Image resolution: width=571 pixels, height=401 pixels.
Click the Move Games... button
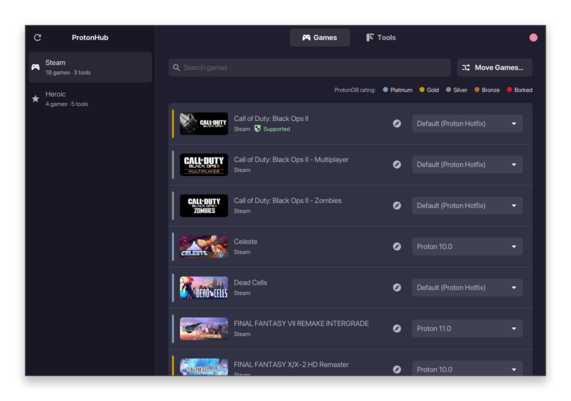tap(494, 67)
